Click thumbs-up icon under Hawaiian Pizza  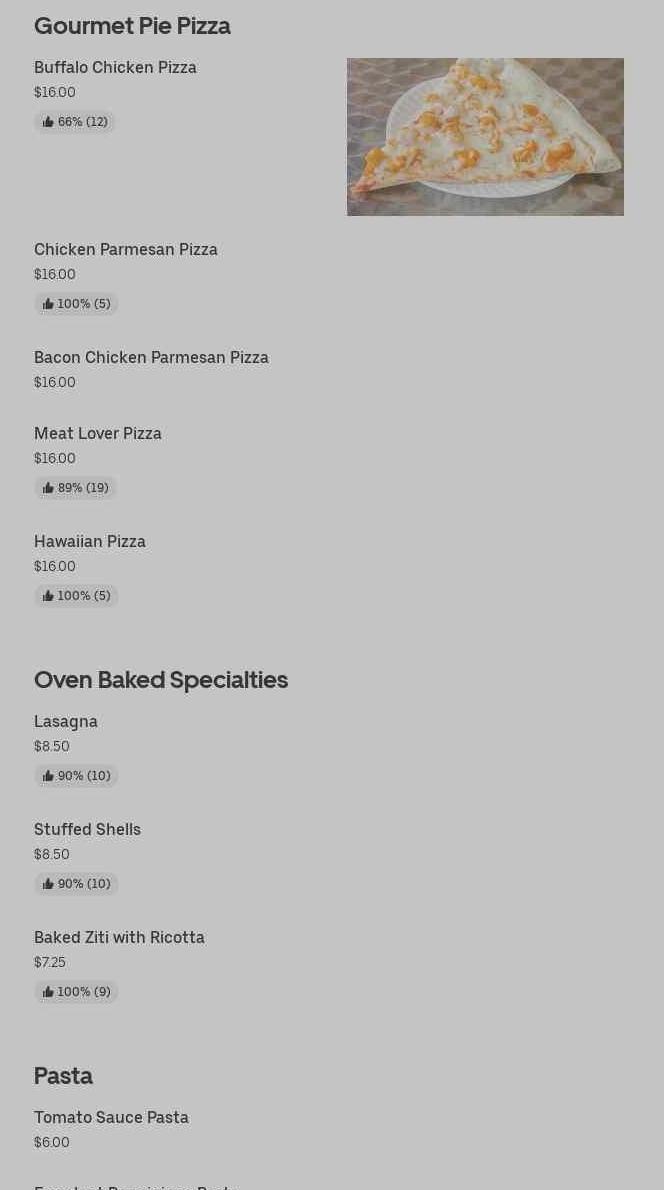pos(49,596)
